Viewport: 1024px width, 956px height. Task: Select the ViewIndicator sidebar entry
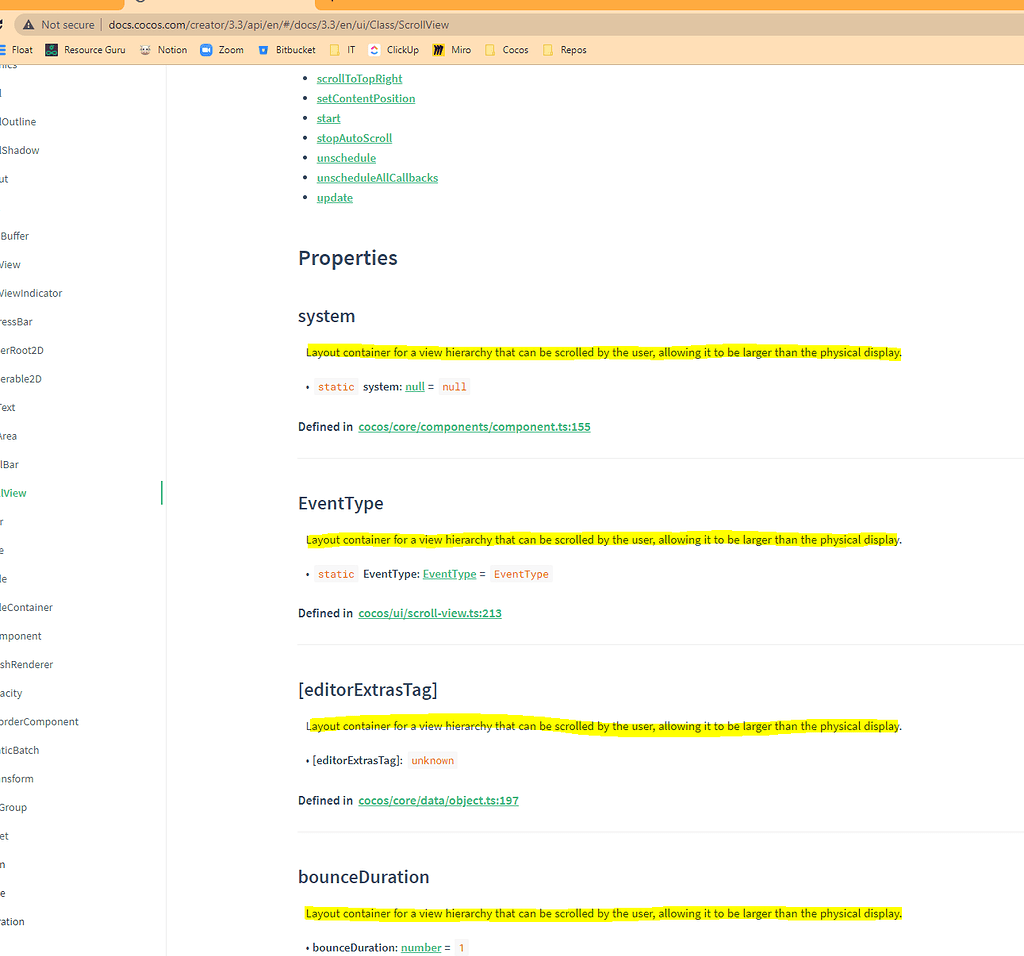click(x=31, y=293)
